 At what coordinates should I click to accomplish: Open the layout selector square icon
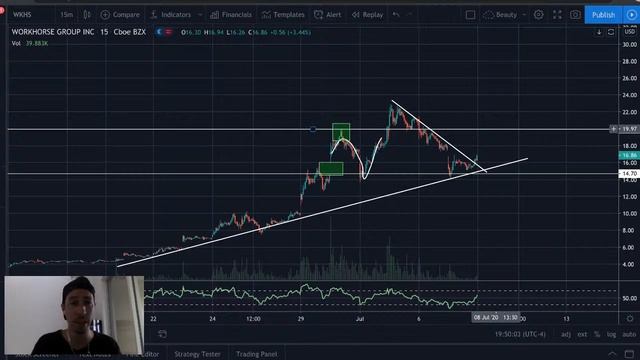[x=470, y=15]
